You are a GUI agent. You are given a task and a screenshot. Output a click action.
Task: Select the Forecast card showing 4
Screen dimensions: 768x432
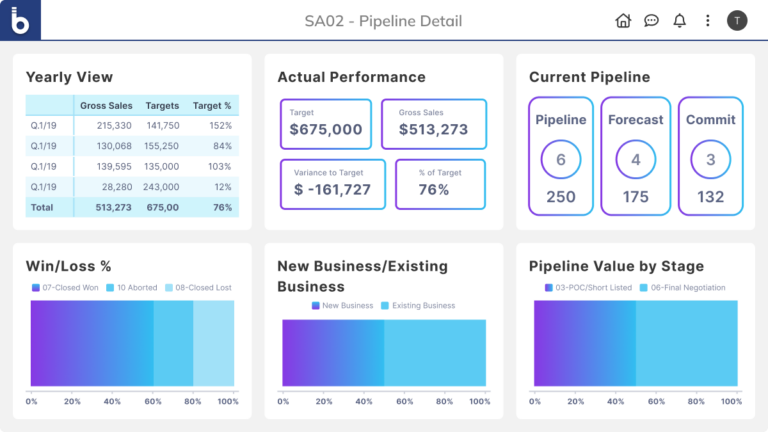click(x=636, y=155)
